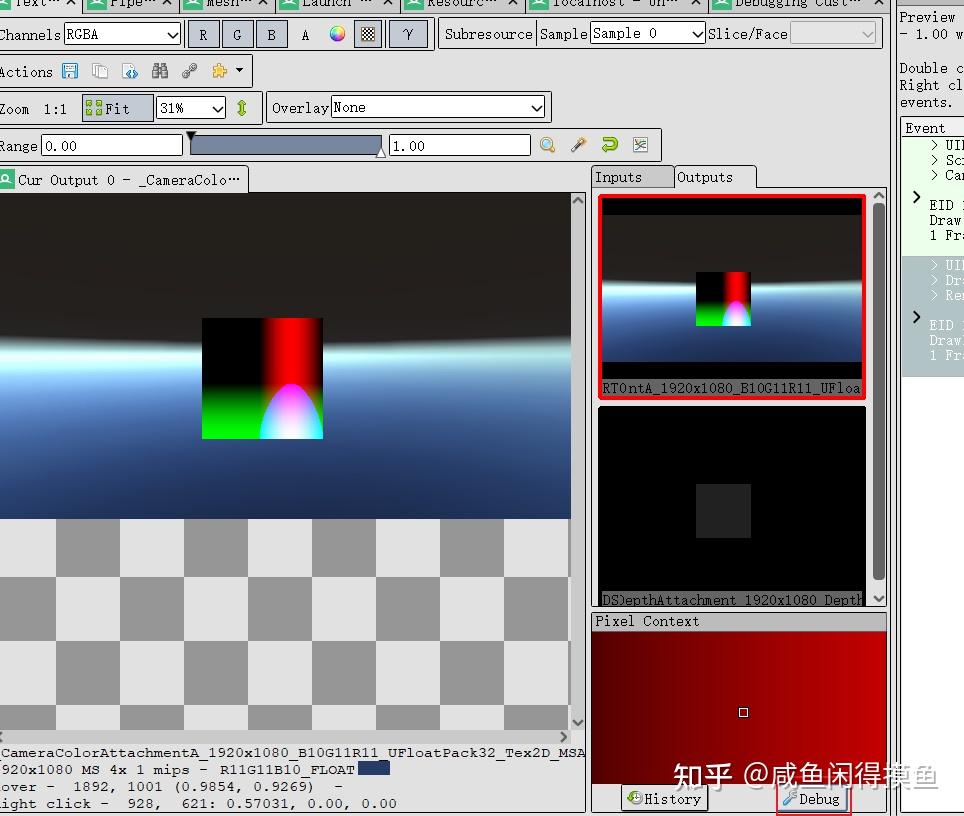Autofit range using the magic wand icon
This screenshot has width=964, height=816.
[x=578, y=144]
